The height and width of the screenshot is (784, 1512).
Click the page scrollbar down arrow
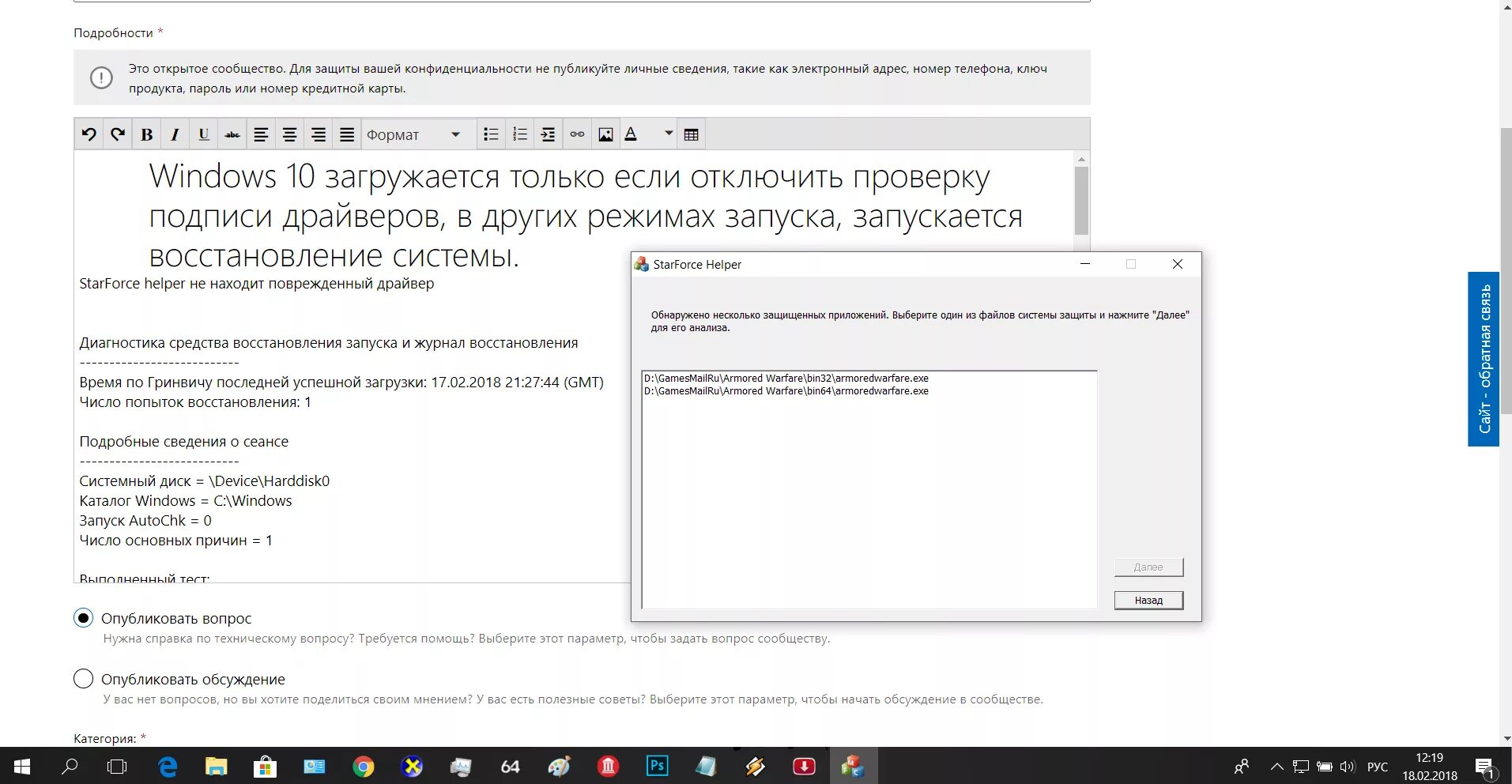(1506, 739)
